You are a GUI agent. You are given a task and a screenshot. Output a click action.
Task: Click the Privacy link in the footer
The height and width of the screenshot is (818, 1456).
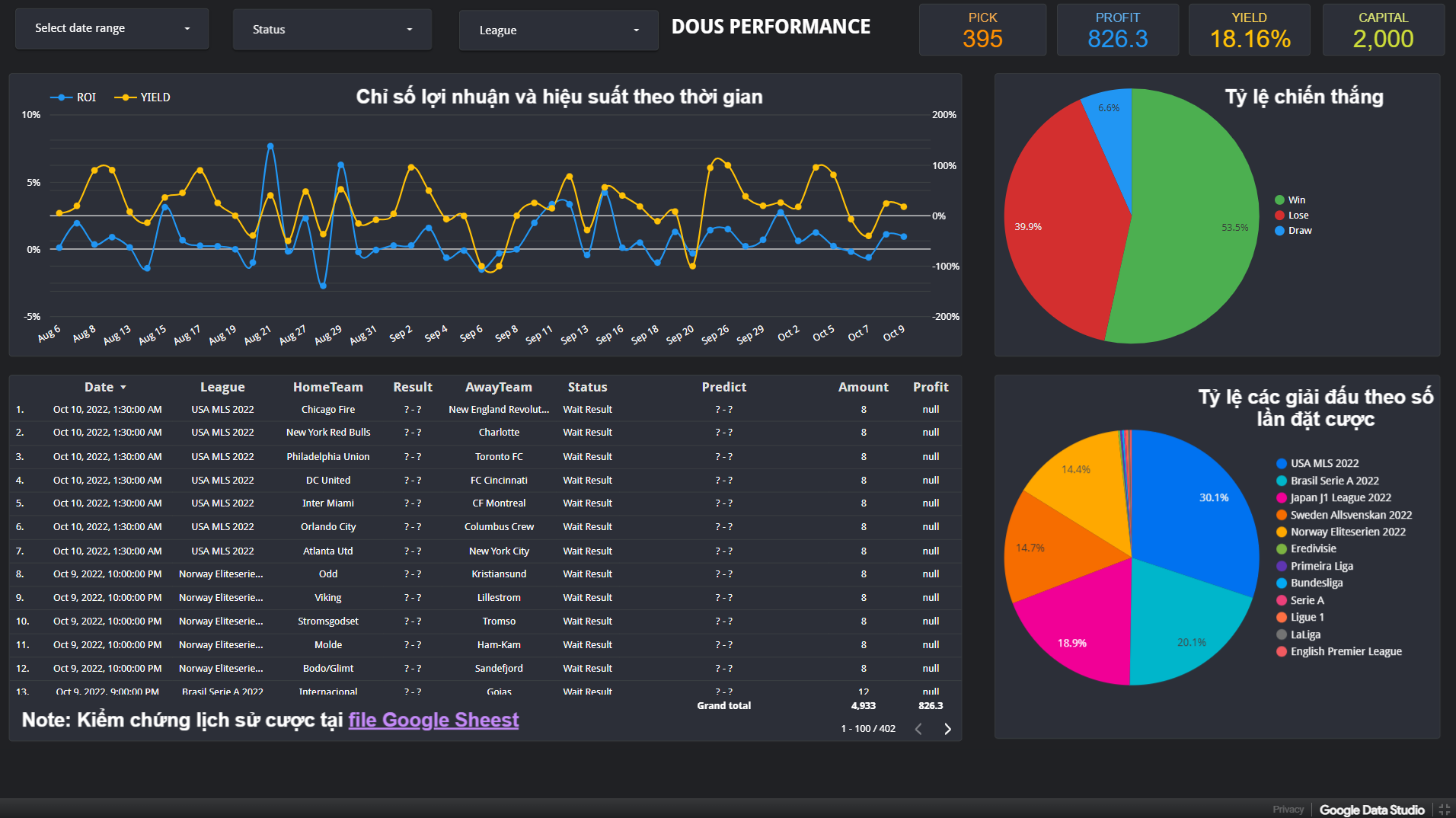pyautogui.click(x=1288, y=810)
